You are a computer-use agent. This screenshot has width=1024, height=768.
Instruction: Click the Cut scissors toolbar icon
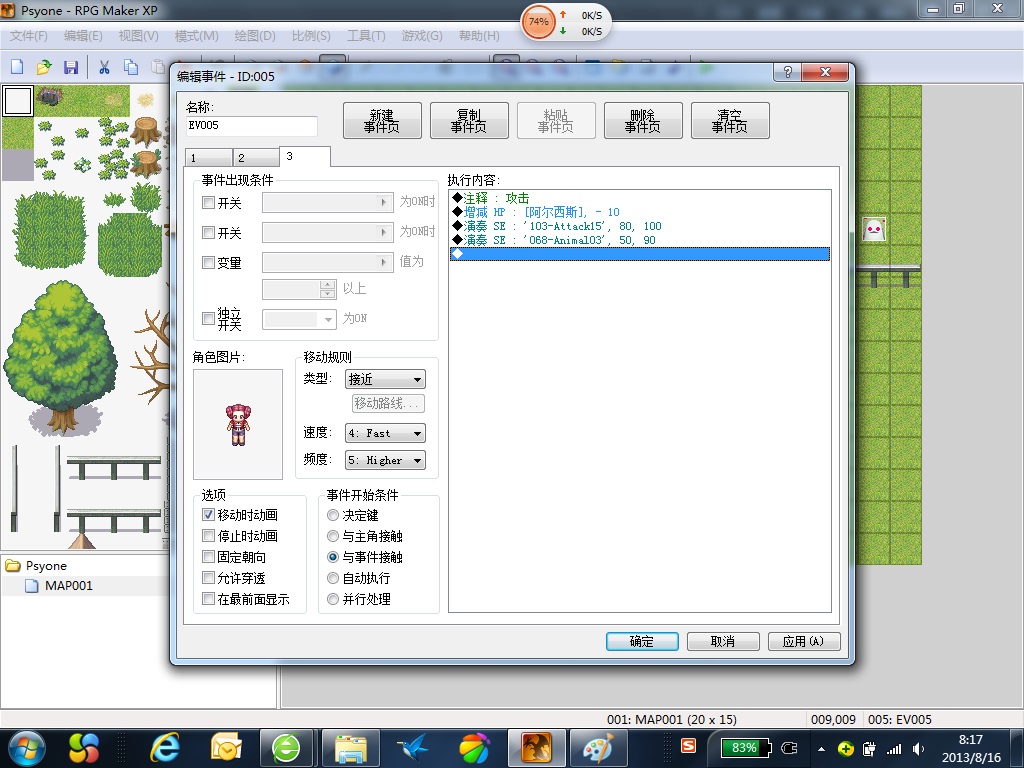click(104, 67)
